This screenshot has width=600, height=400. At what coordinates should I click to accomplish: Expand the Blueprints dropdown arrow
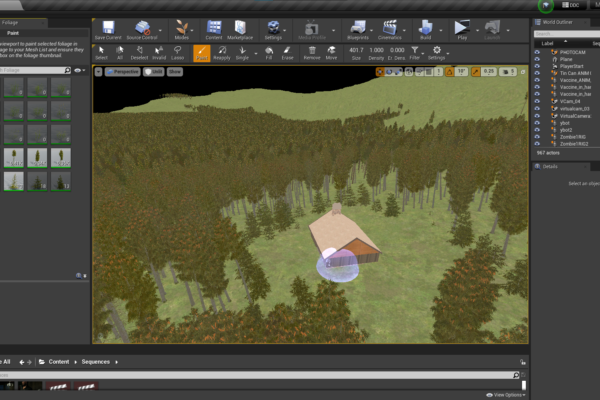pos(372,30)
